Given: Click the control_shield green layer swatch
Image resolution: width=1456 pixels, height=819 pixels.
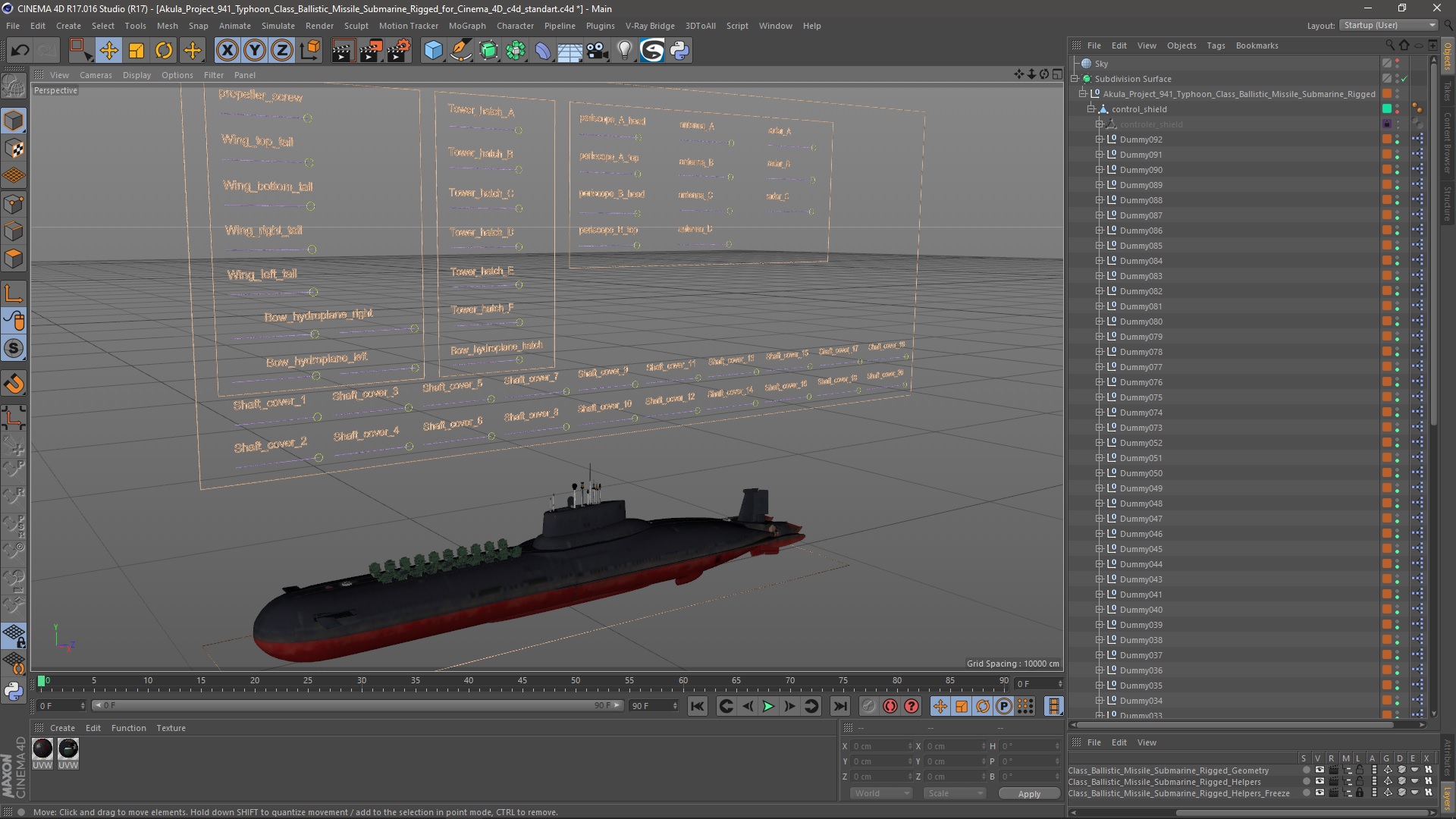Looking at the screenshot, I should click(1386, 109).
